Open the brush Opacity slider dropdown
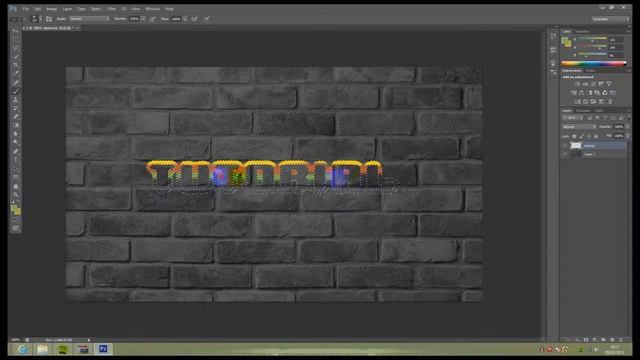640x360 pixels. pyautogui.click(x=143, y=19)
